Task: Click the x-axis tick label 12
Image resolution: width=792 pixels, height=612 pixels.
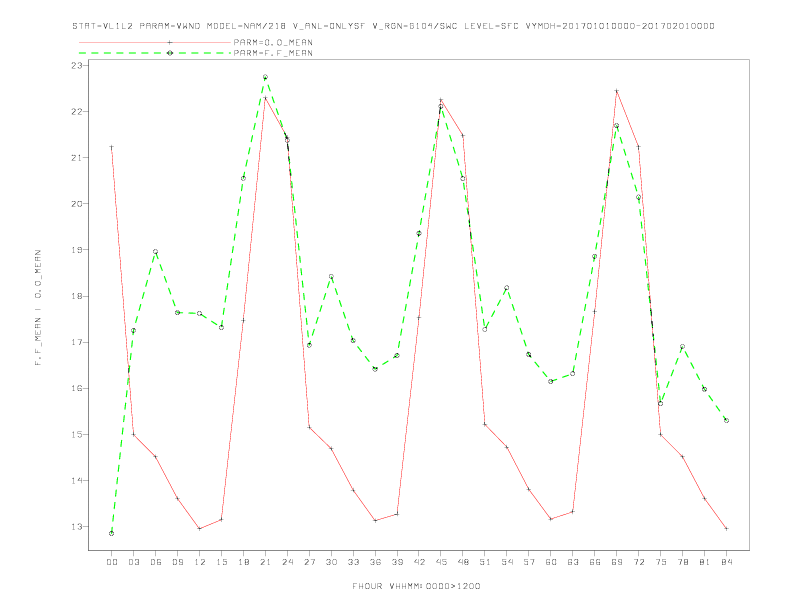Action: [200, 562]
